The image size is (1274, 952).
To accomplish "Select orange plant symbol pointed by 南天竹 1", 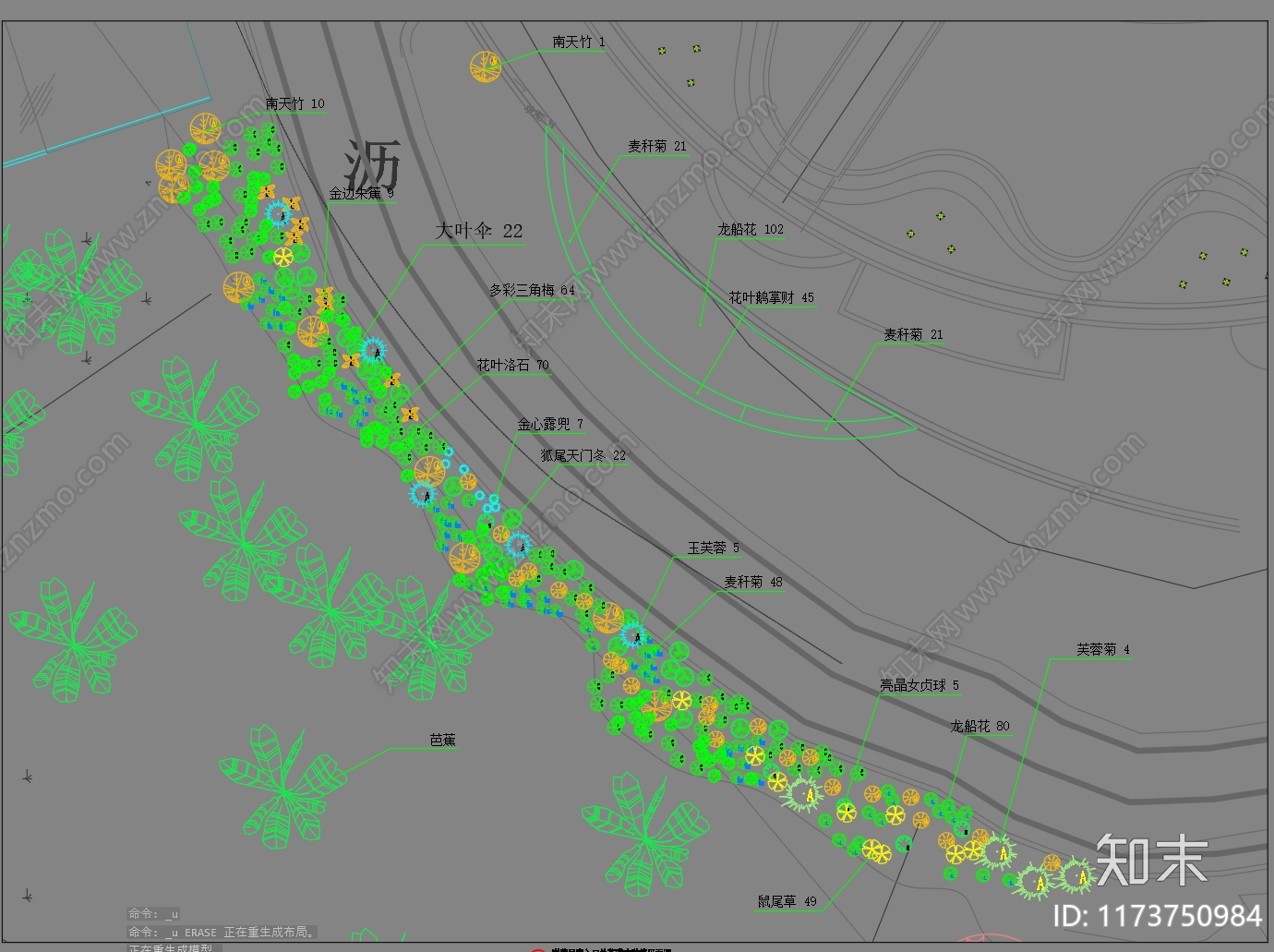I will (485, 66).
